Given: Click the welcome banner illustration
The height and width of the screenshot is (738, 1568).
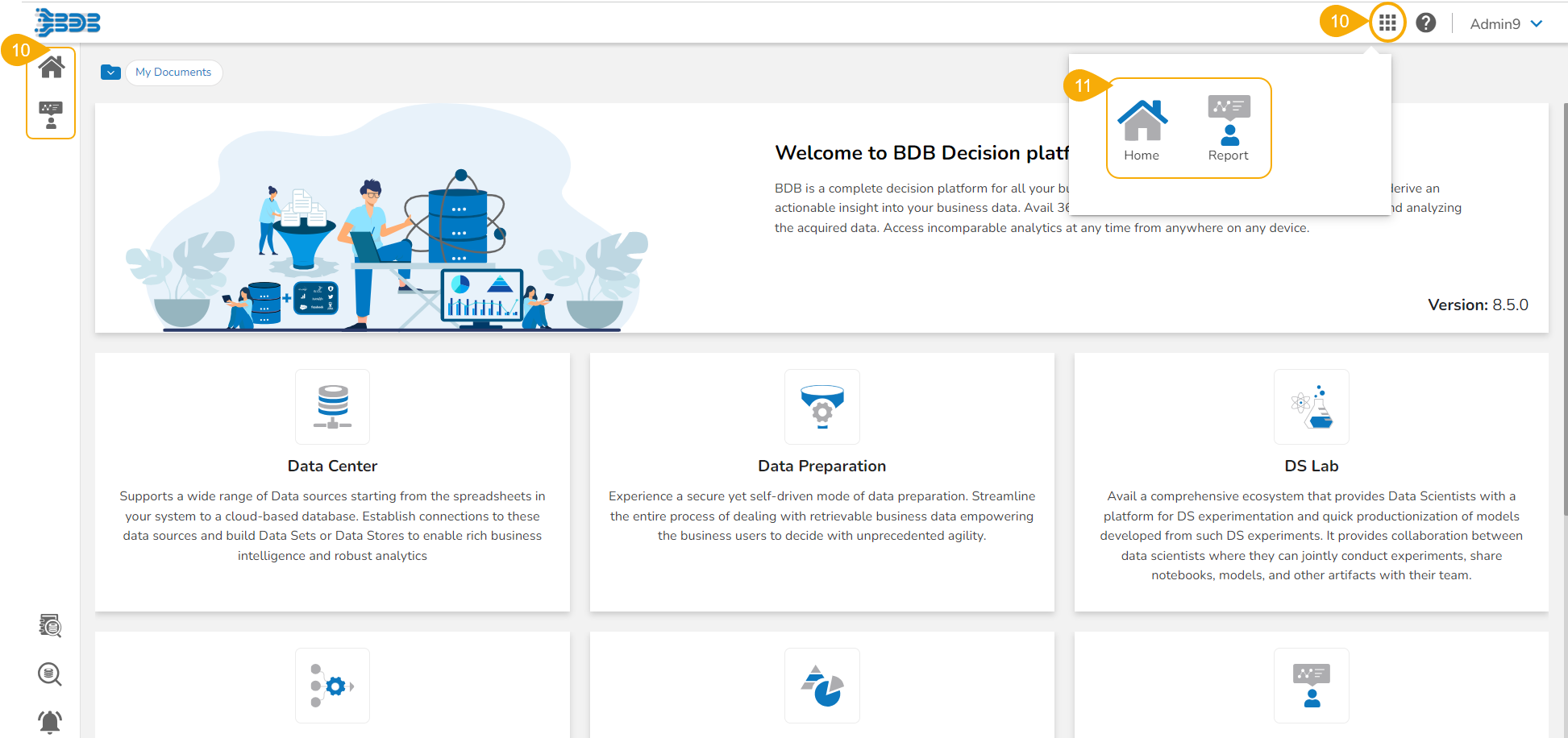Looking at the screenshot, I should (x=387, y=234).
